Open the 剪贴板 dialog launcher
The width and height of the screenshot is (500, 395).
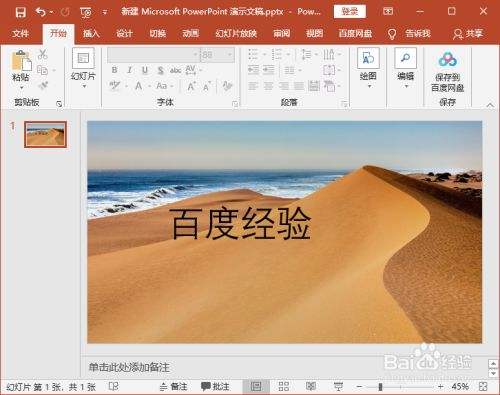pos(59,104)
